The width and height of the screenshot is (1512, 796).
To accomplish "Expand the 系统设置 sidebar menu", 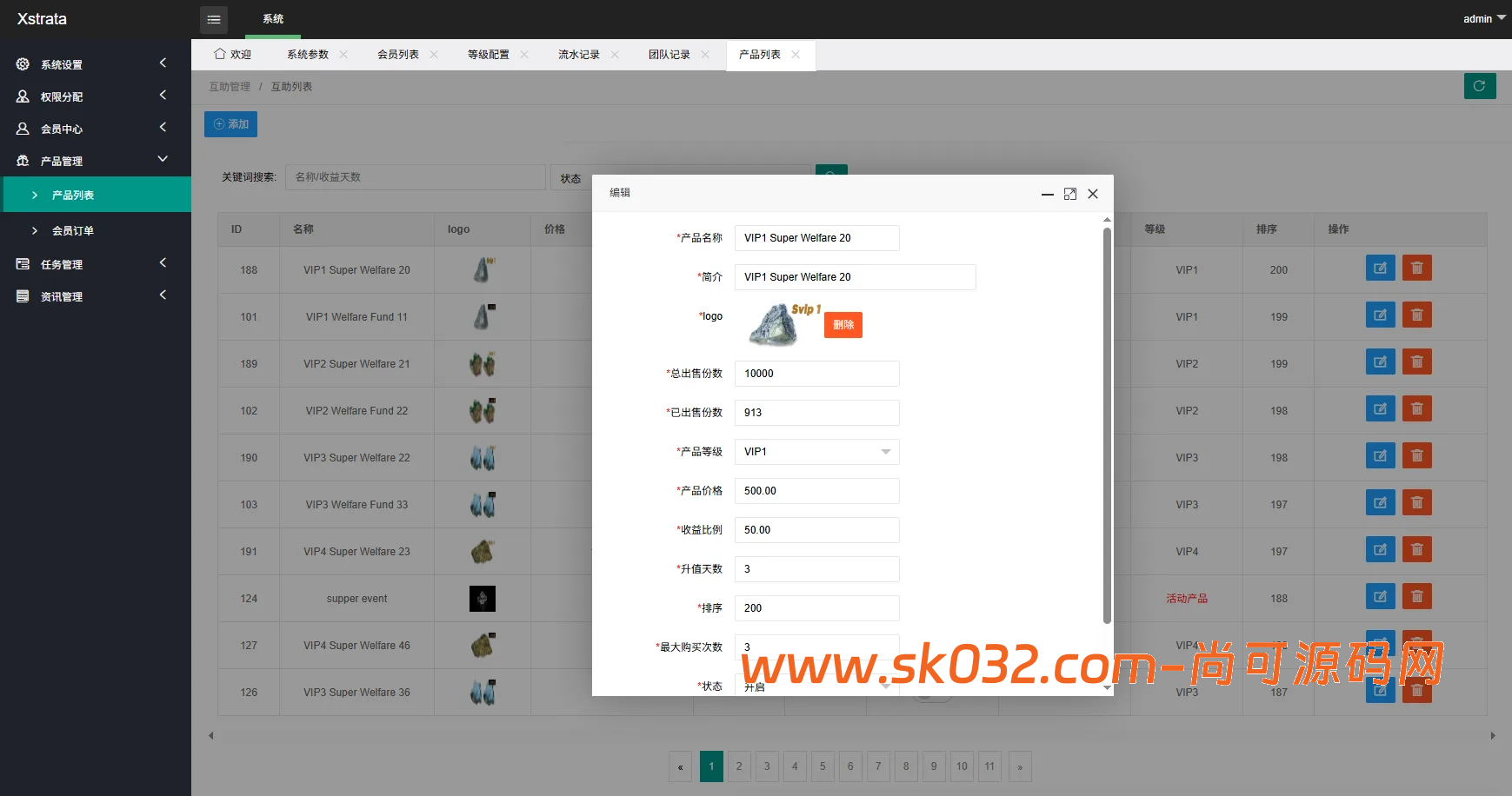I will (96, 64).
